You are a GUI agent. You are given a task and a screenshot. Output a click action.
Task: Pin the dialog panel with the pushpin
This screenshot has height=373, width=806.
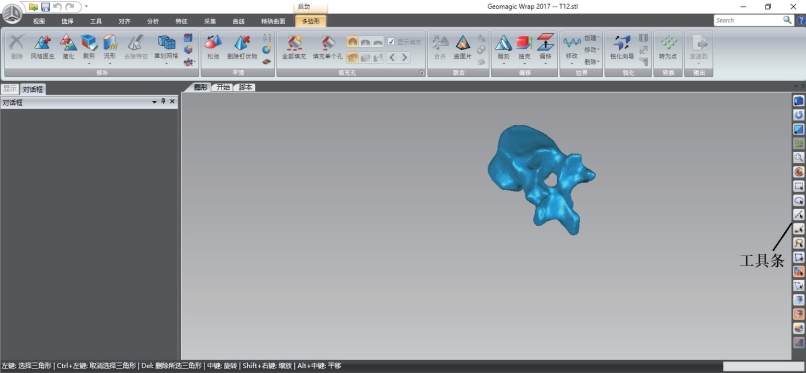pos(163,102)
